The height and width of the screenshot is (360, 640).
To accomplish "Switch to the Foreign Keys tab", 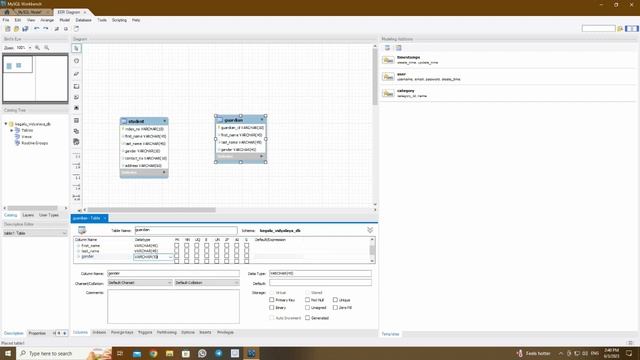I will point(122,333).
